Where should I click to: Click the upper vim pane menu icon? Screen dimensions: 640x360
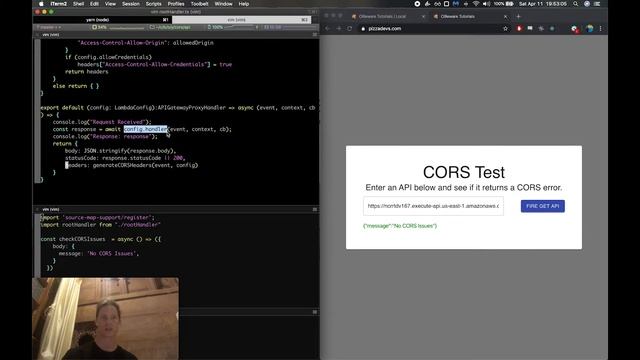pos(315,35)
